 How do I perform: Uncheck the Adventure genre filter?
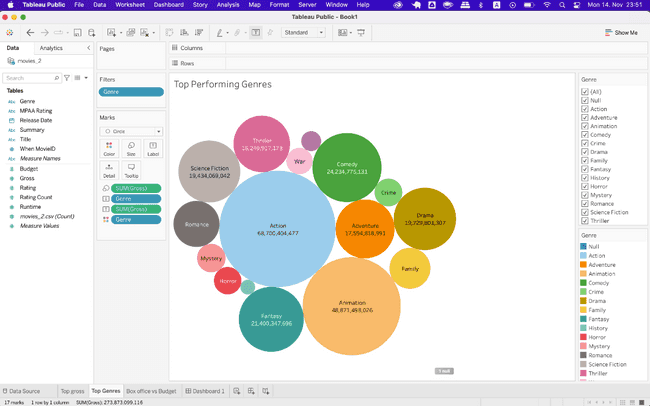click(x=585, y=117)
